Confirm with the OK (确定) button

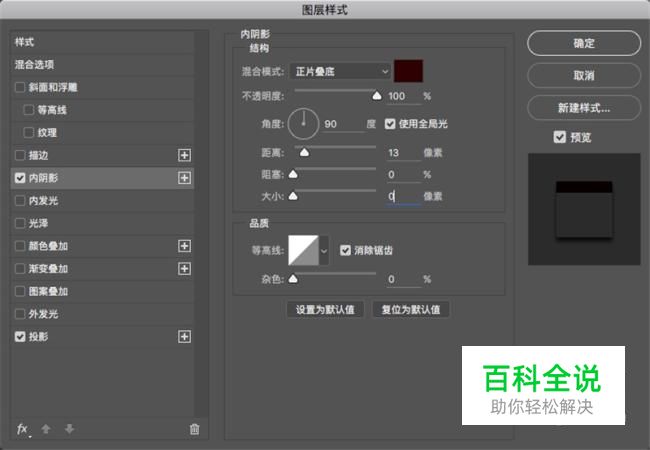pos(584,43)
